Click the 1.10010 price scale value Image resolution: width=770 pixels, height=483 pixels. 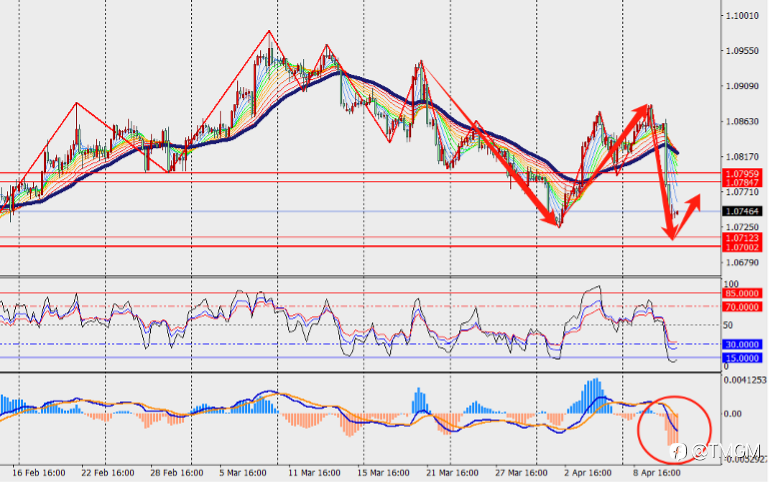(742, 16)
